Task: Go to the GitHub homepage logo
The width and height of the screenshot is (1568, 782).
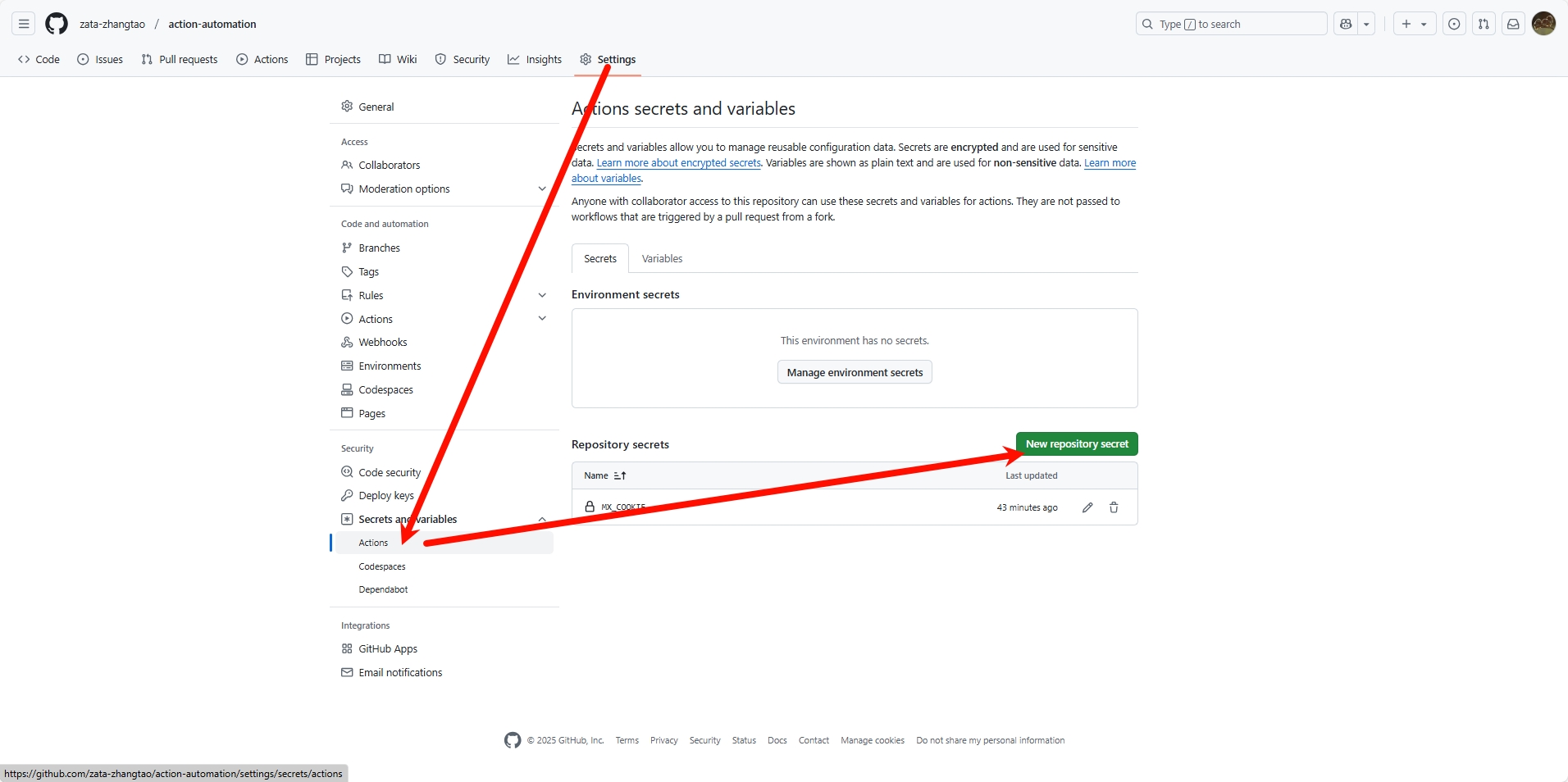Action: (57, 24)
